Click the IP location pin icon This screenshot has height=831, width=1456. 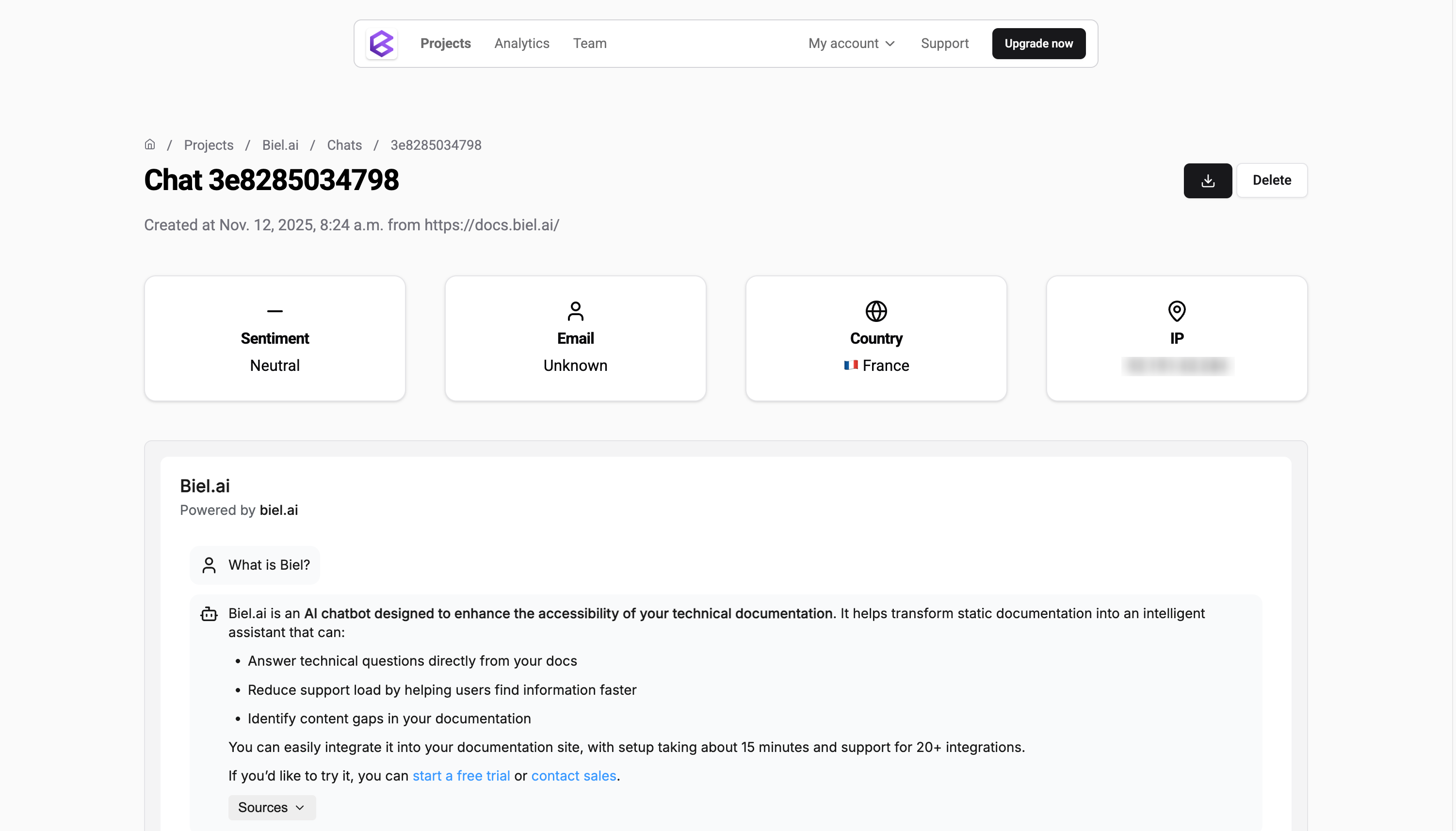coord(1177,311)
